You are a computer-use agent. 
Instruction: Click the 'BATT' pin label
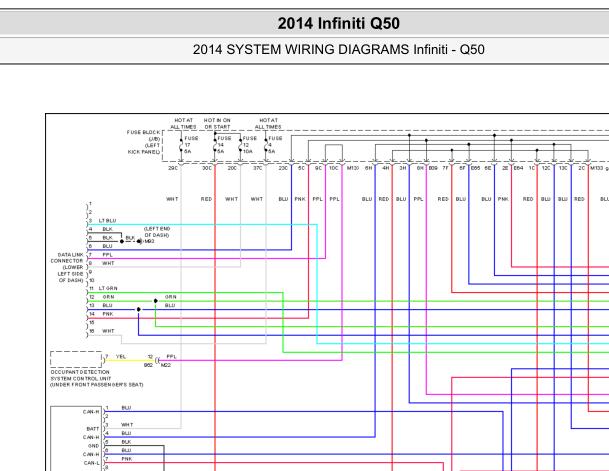point(93,429)
